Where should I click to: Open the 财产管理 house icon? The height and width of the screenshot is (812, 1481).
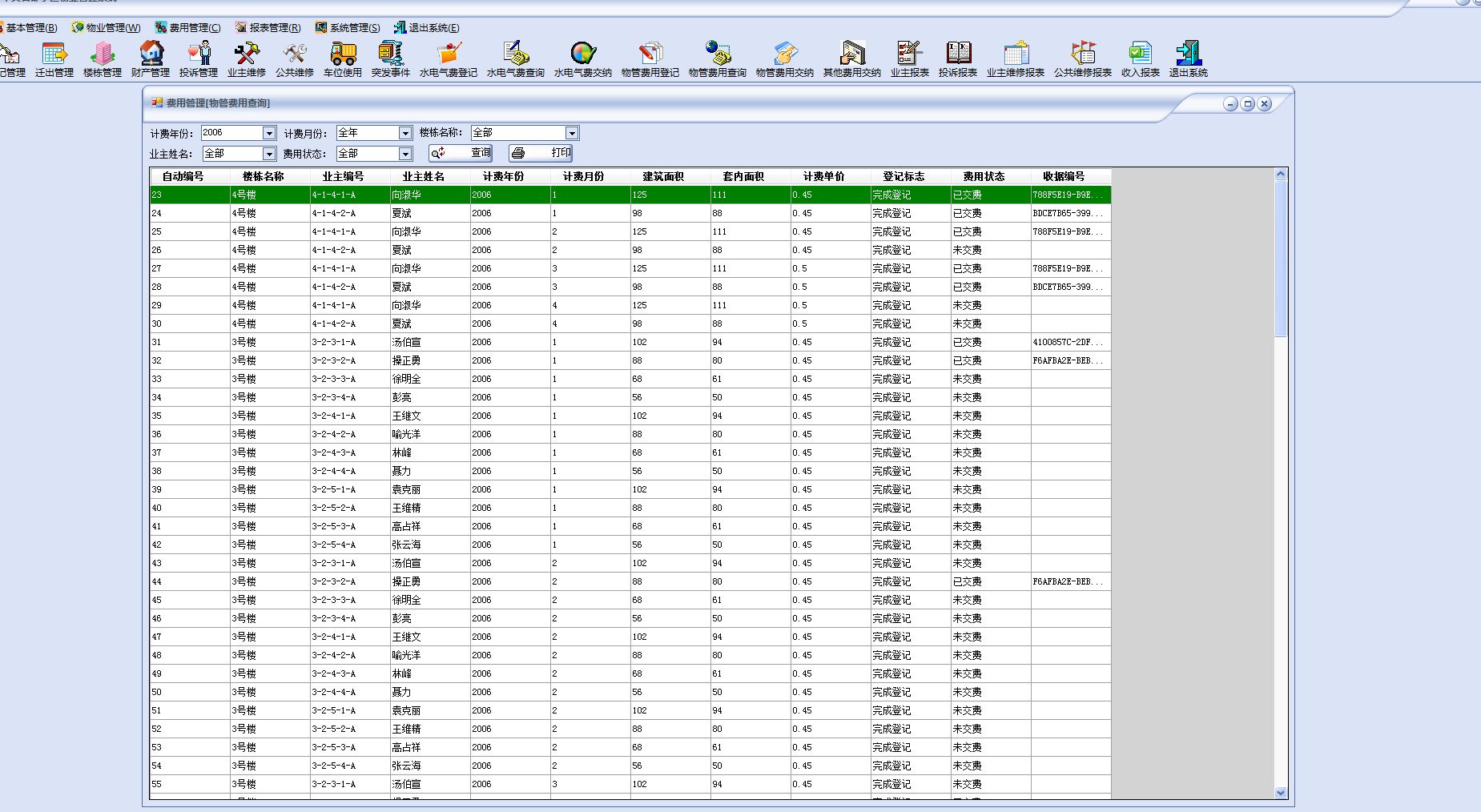[x=151, y=59]
